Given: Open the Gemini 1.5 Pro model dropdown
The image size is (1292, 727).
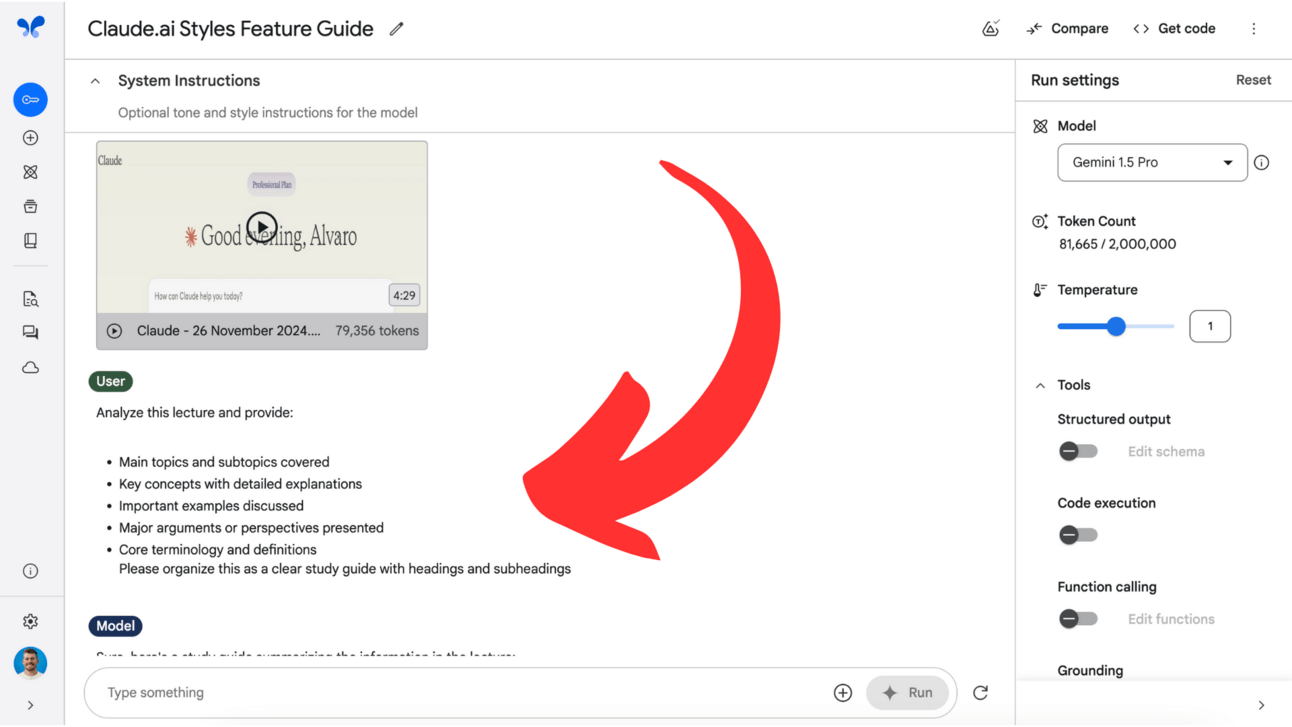Looking at the screenshot, I should pyautogui.click(x=1152, y=163).
